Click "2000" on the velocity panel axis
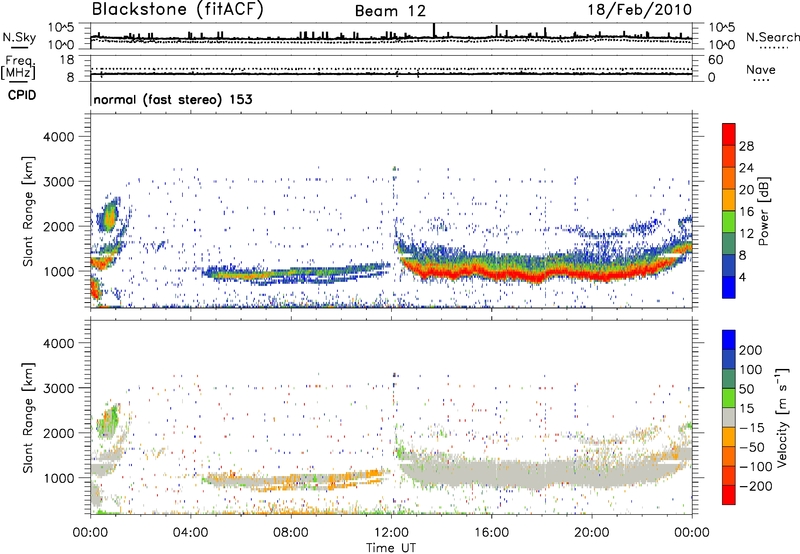 click(x=59, y=433)
